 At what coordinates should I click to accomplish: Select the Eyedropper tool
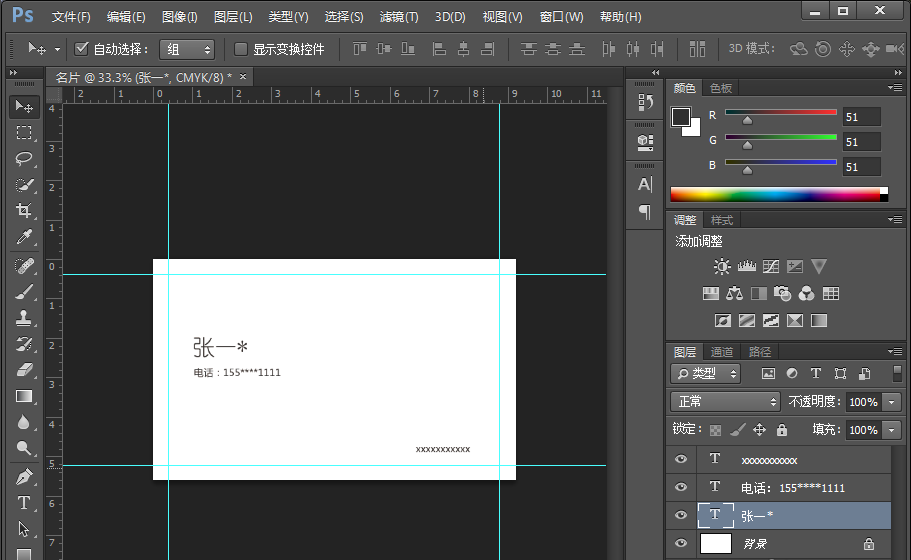(24, 237)
